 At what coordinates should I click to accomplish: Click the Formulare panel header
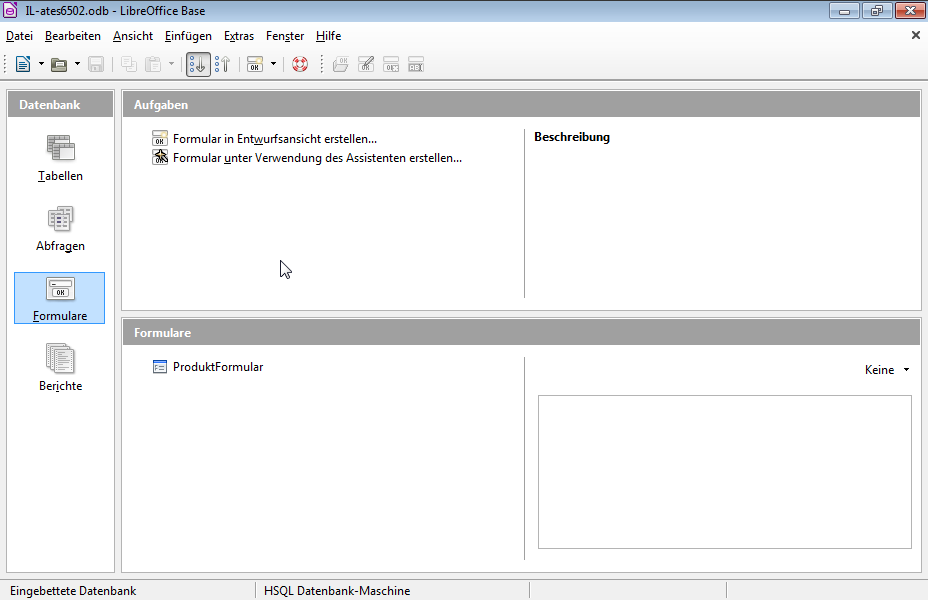tap(521, 333)
